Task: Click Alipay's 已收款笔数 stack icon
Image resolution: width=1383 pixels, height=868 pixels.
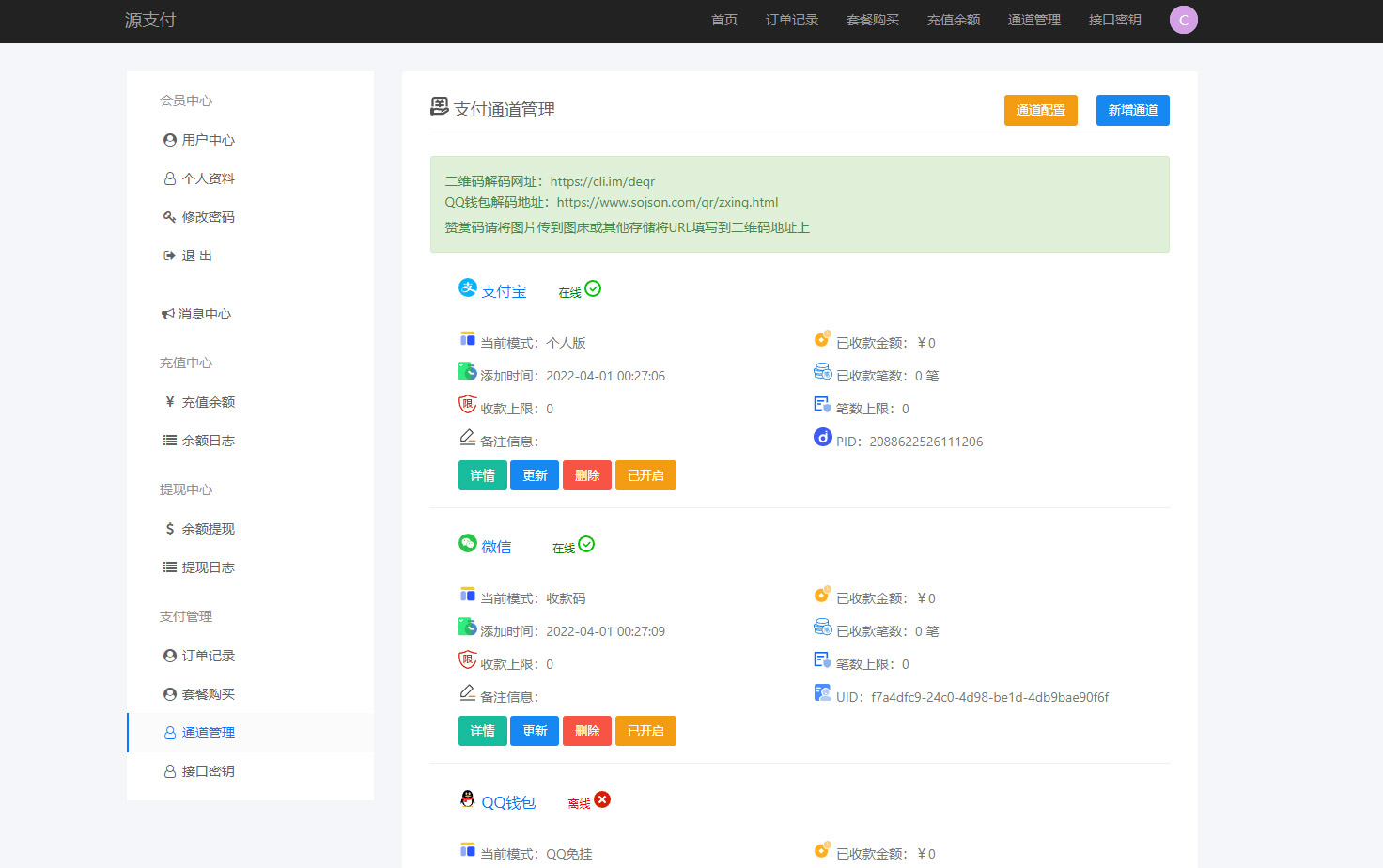Action: click(x=822, y=371)
